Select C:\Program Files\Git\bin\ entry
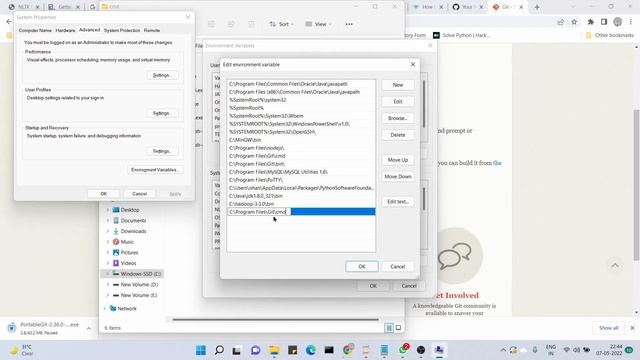Viewport: 640px width, 360px height. point(301,164)
